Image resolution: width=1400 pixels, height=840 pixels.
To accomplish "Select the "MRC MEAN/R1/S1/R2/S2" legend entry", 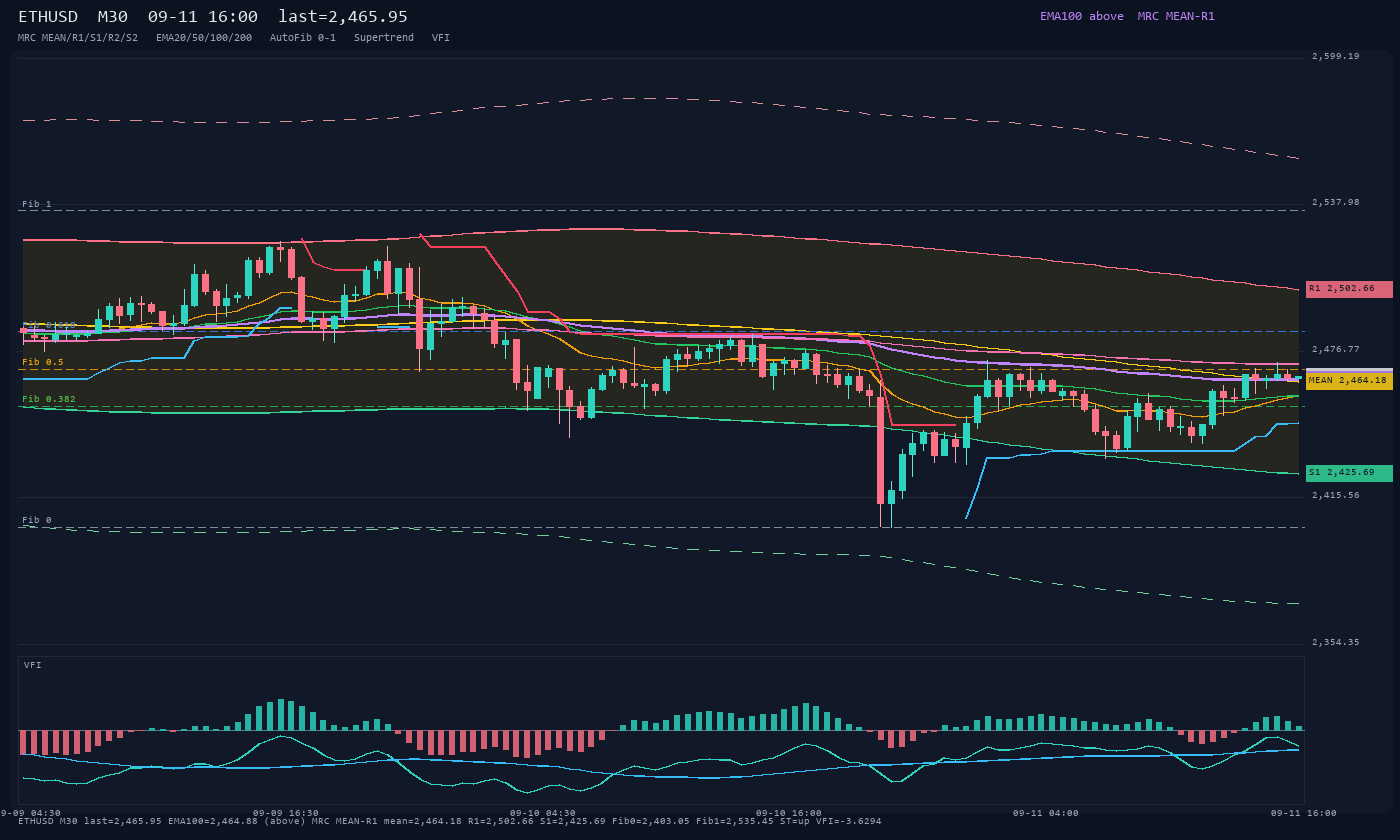I will coord(78,38).
